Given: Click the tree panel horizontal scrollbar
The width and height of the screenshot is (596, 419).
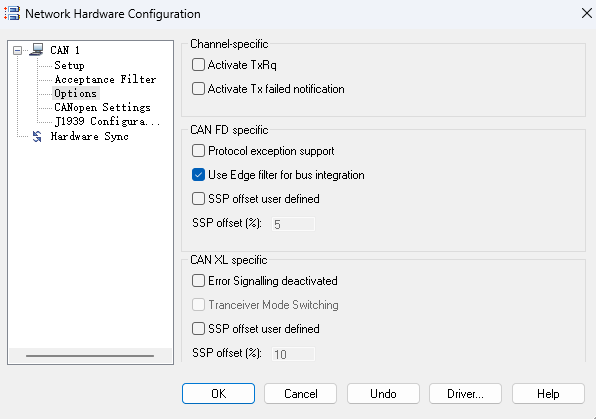Looking at the screenshot, I should click(x=90, y=356).
